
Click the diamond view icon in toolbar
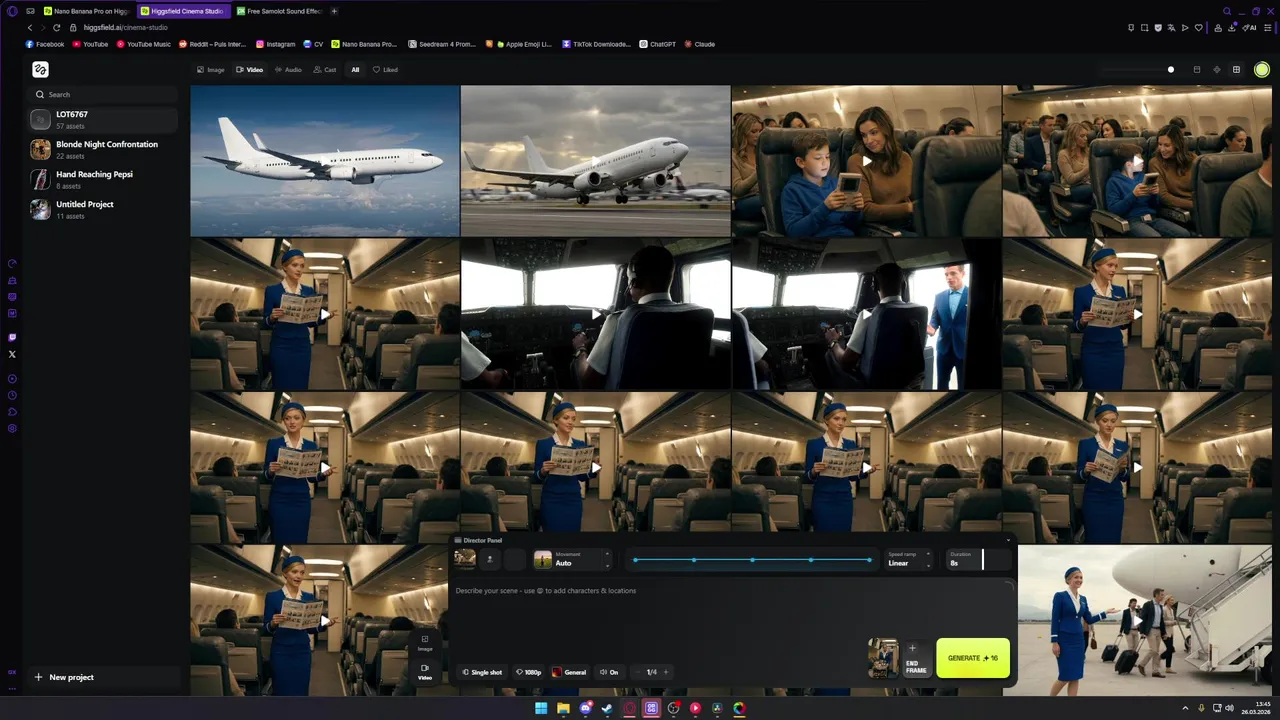click(1217, 70)
